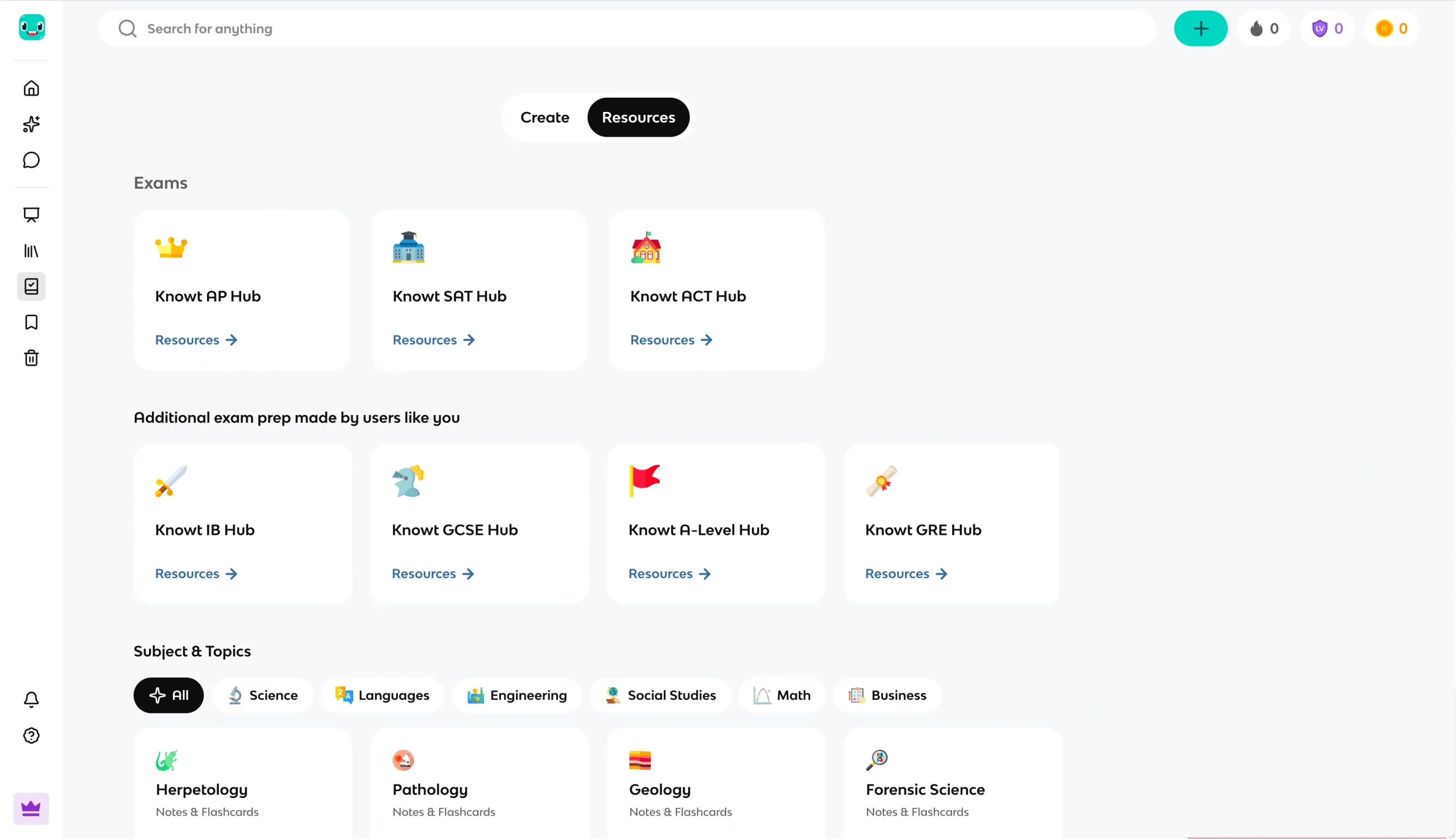Screen dimensions: 1456x839
Task: Open Resources link for Knowt GRE Hub
Action: coord(906,574)
